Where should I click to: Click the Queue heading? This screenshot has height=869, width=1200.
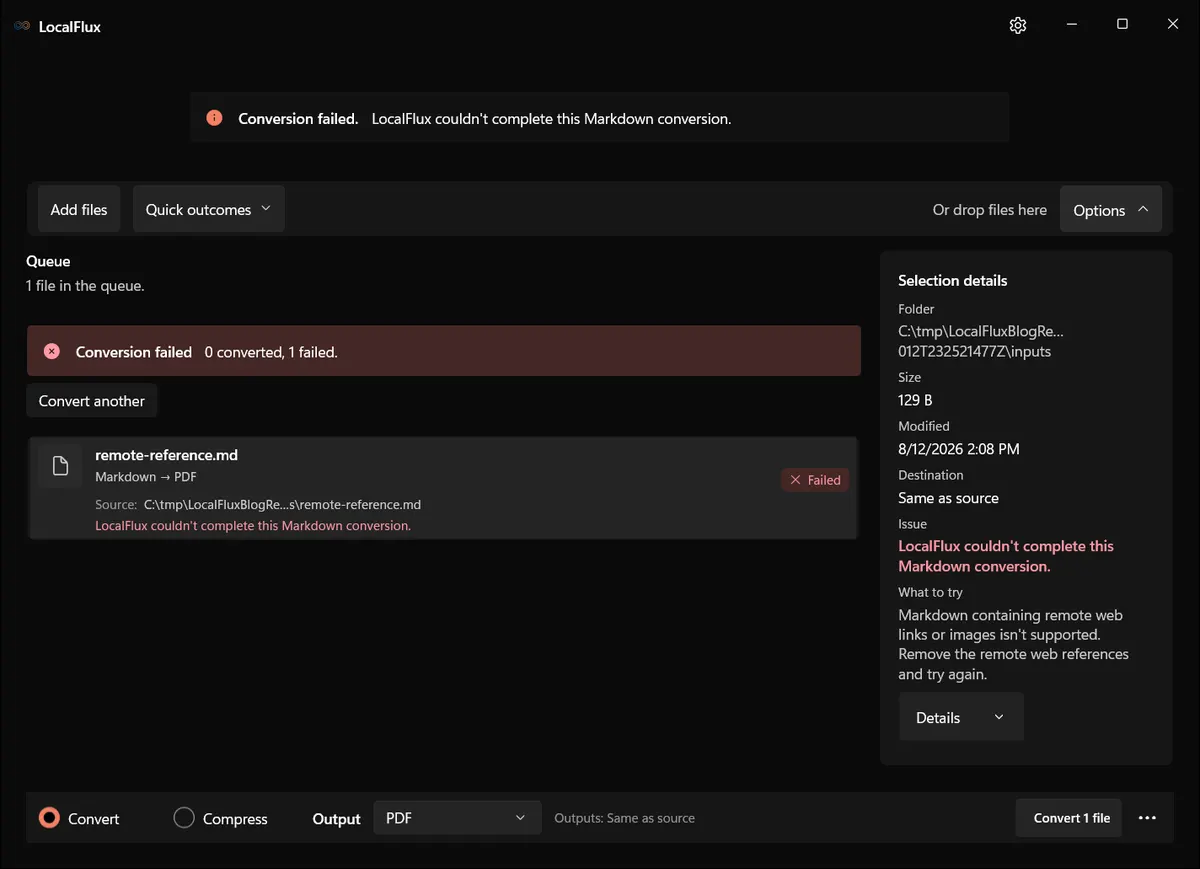click(x=48, y=261)
